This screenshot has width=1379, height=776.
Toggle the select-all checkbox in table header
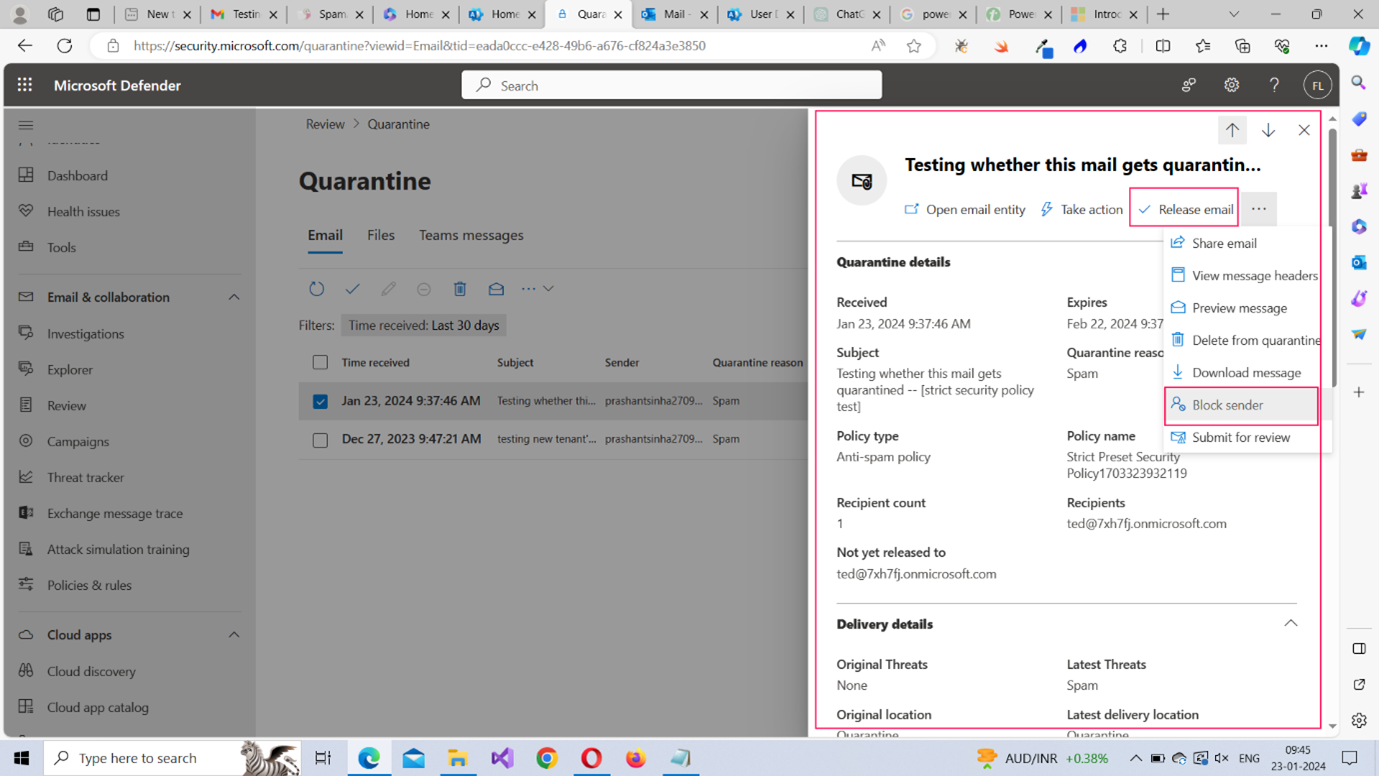click(x=320, y=362)
